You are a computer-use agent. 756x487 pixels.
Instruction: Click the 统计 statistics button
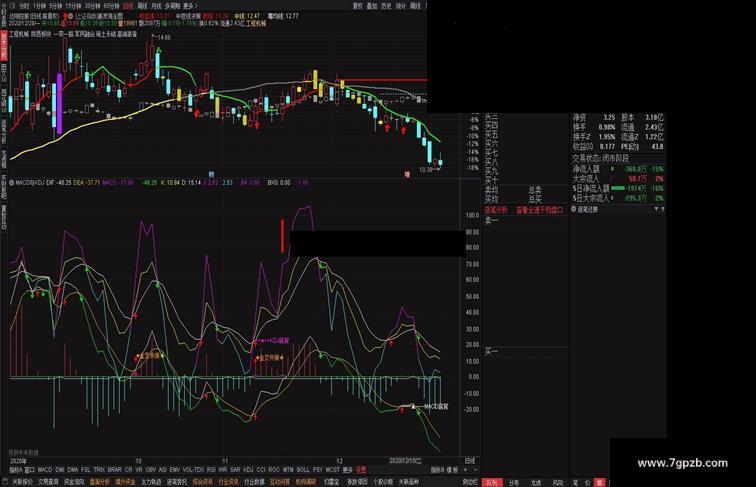tap(401, 6)
